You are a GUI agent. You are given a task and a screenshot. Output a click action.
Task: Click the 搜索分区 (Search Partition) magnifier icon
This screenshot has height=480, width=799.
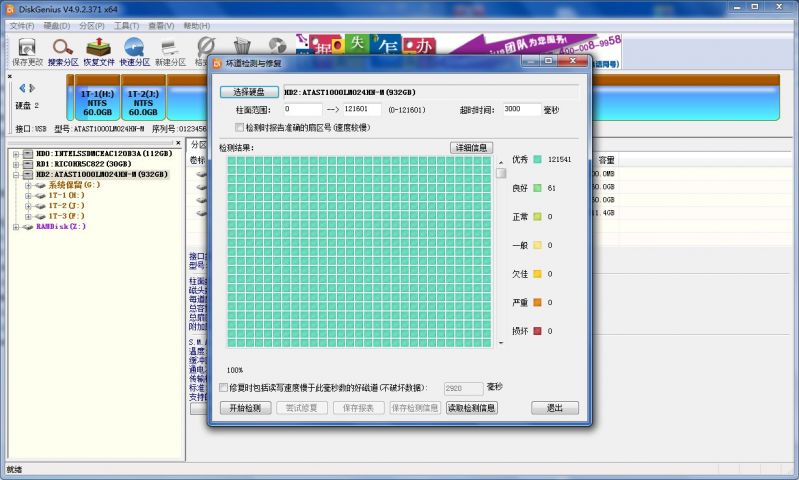coord(62,50)
